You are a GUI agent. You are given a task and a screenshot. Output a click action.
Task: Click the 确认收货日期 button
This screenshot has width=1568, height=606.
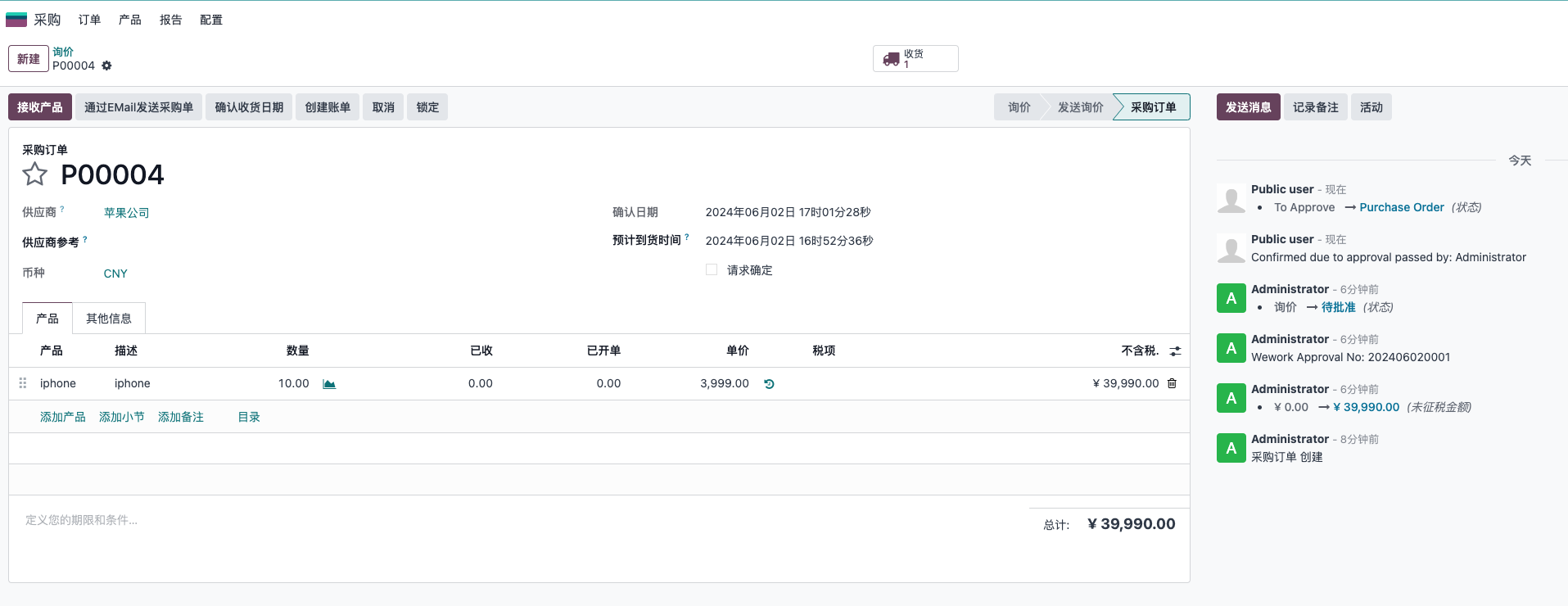(249, 107)
